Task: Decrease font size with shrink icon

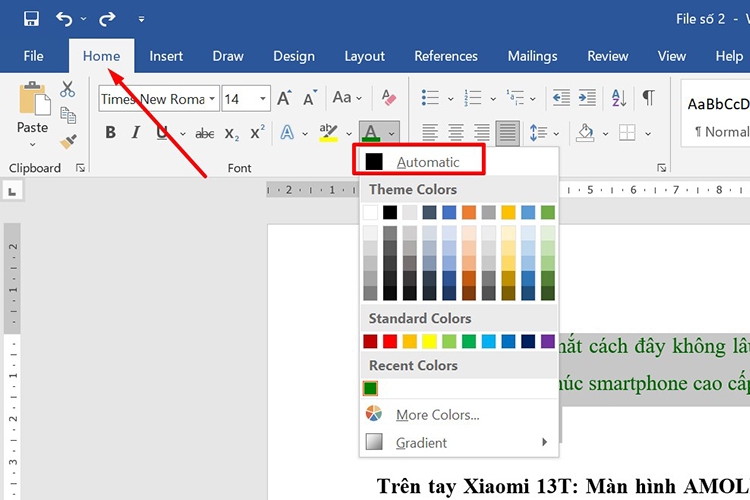Action: (x=310, y=98)
